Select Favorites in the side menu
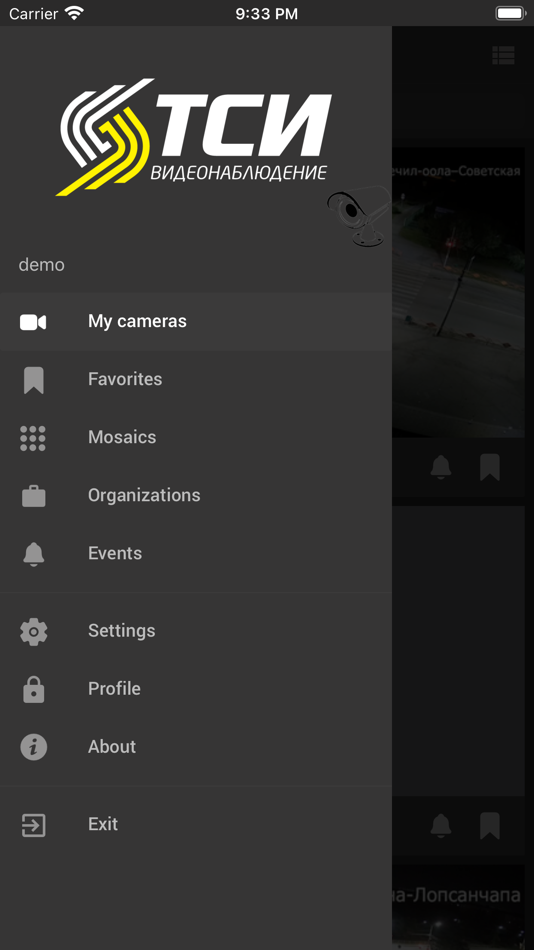Viewport: 534px width, 950px height. (x=196, y=379)
